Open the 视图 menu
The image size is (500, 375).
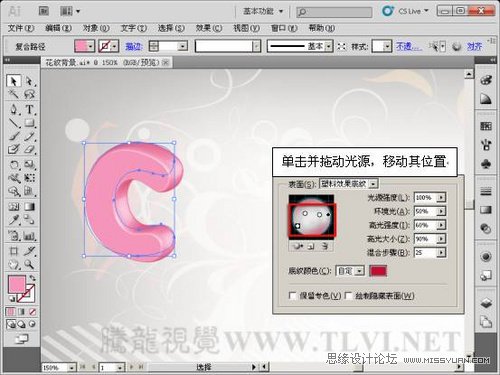click(x=246, y=28)
